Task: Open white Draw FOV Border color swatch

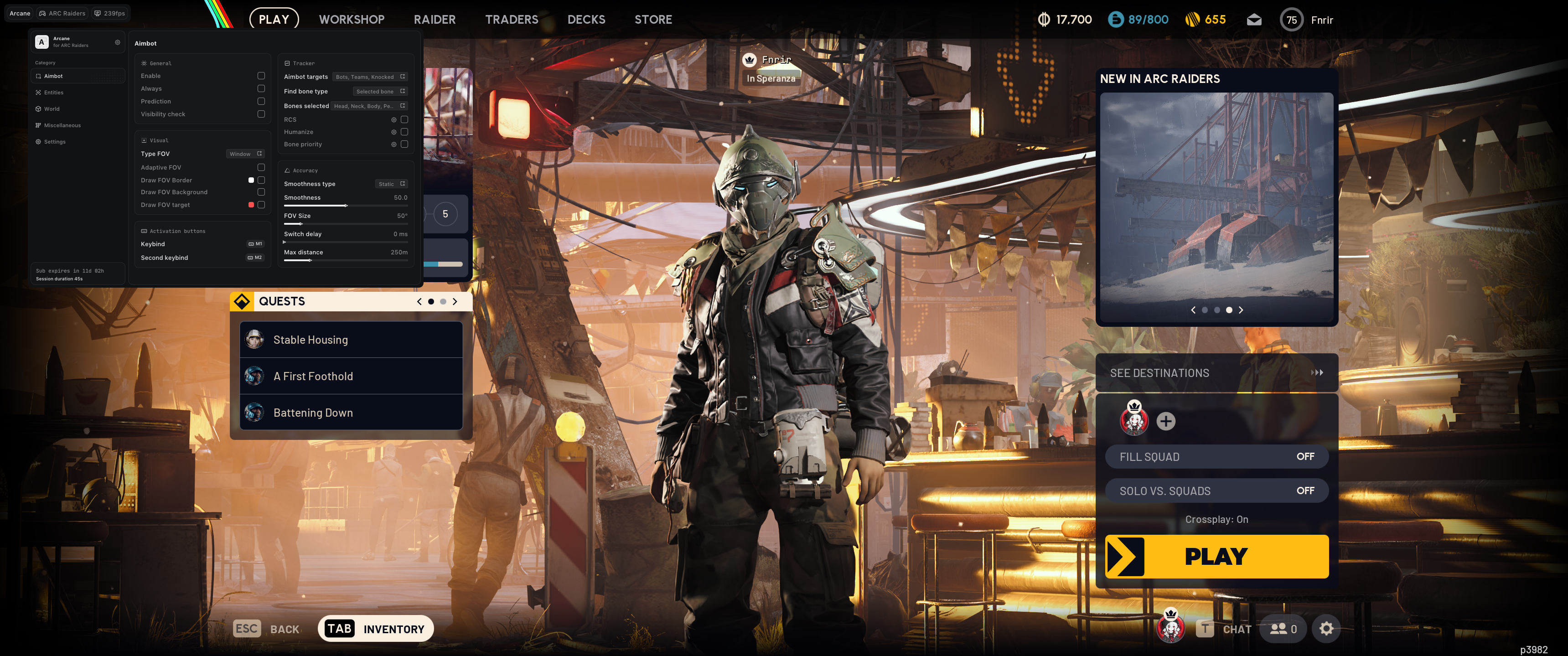Action: click(x=251, y=180)
